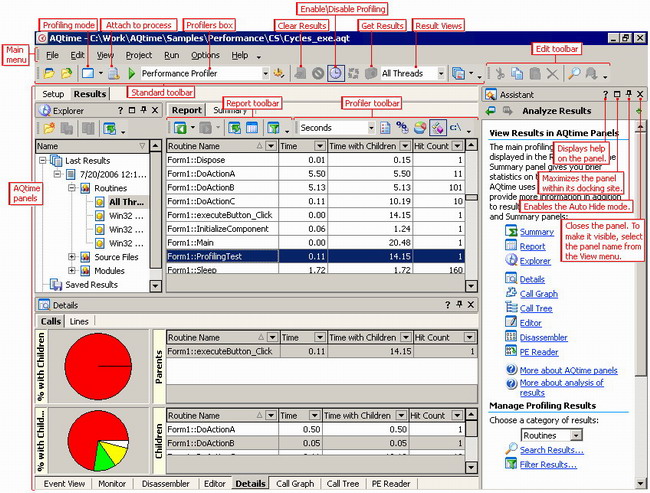Click the Clear Results toolbar icon
Viewport: 650px width, 493px height.
point(300,73)
